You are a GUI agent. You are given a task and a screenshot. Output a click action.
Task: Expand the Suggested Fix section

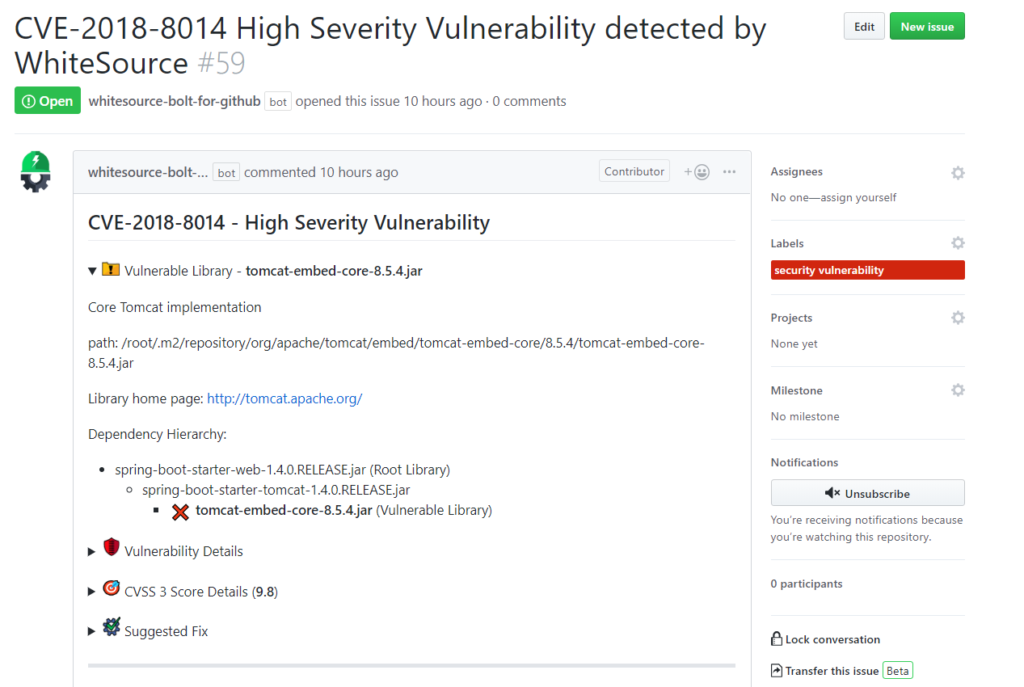pyautogui.click(x=92, y=630)
